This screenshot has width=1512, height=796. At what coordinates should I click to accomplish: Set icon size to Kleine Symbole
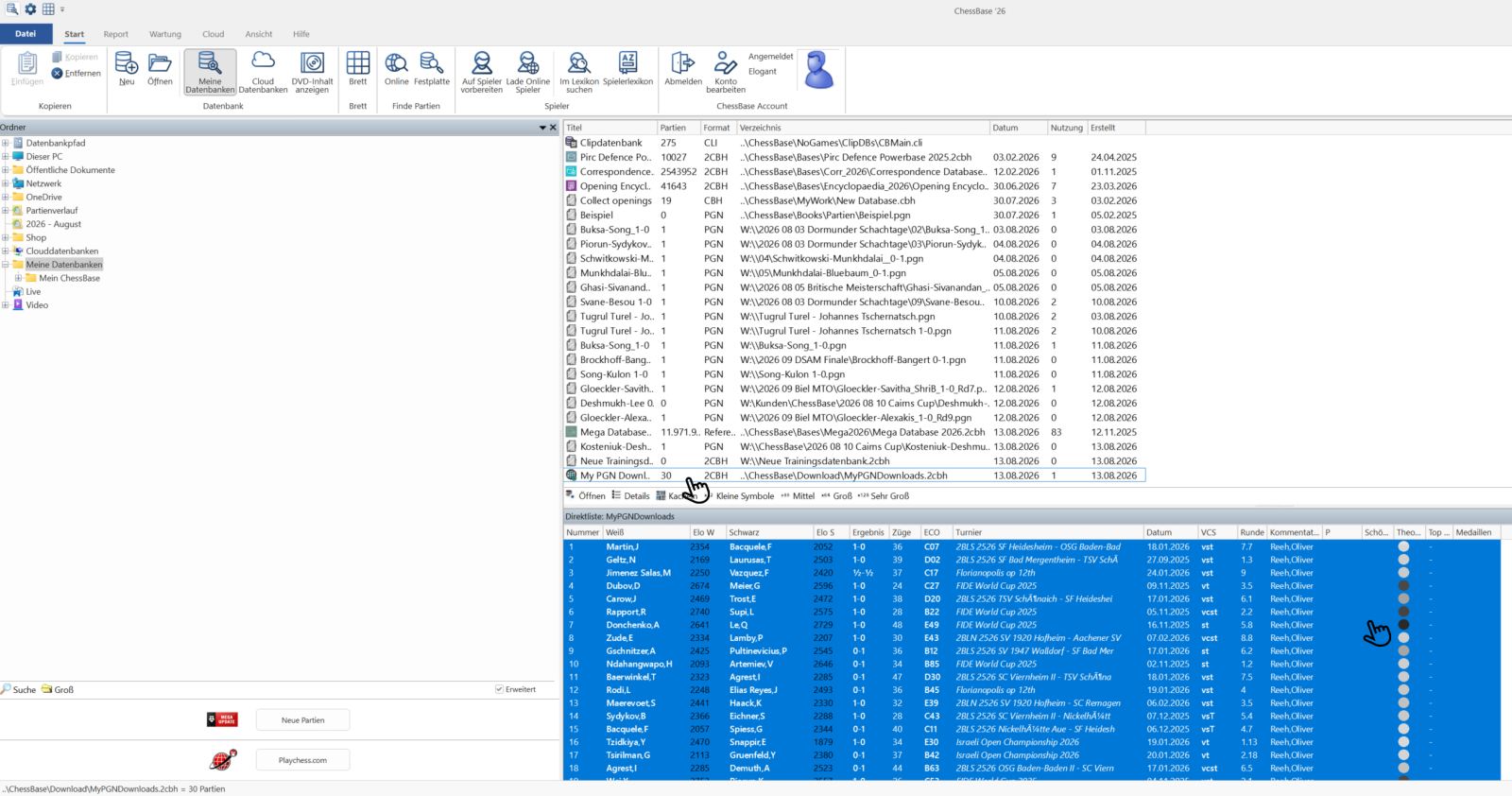(739, 495)
